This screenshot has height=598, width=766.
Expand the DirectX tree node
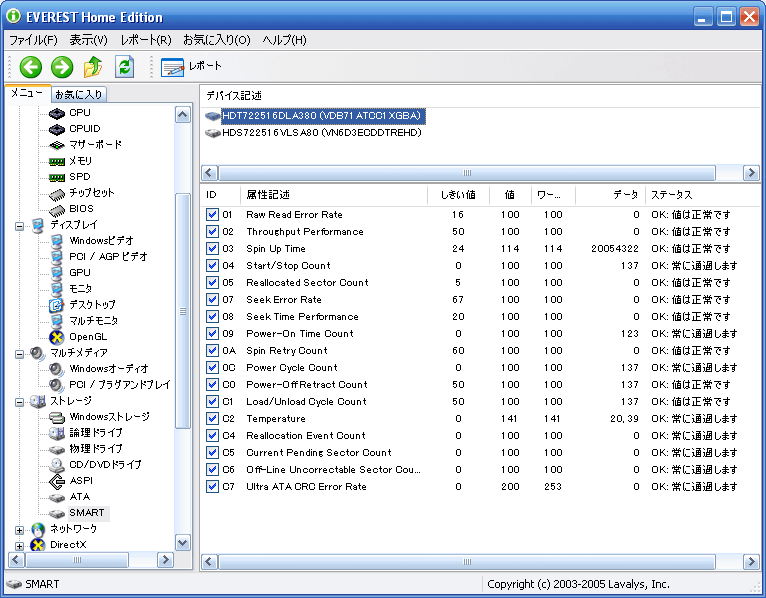[19, 546]
